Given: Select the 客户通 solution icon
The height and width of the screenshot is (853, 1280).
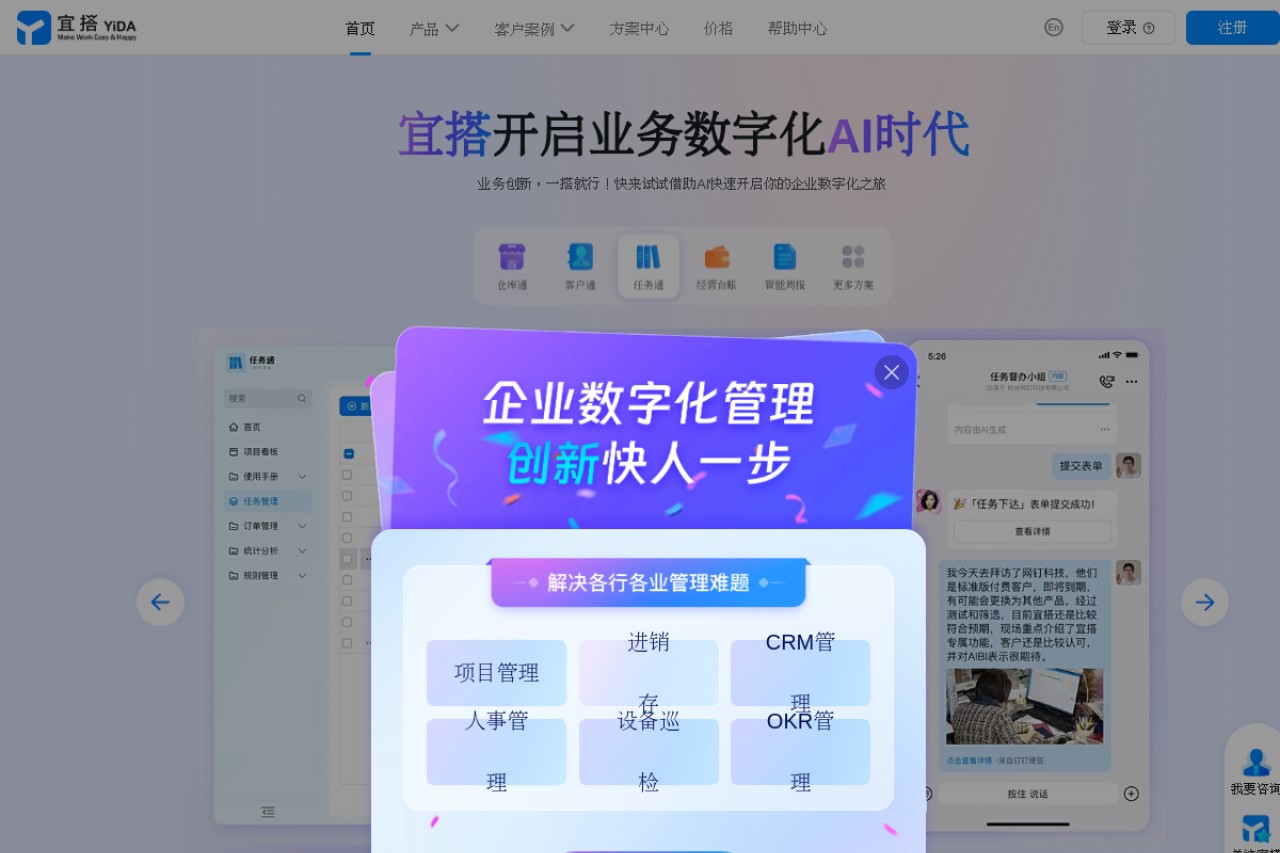Looking at the screenshot, I should 580,266.
